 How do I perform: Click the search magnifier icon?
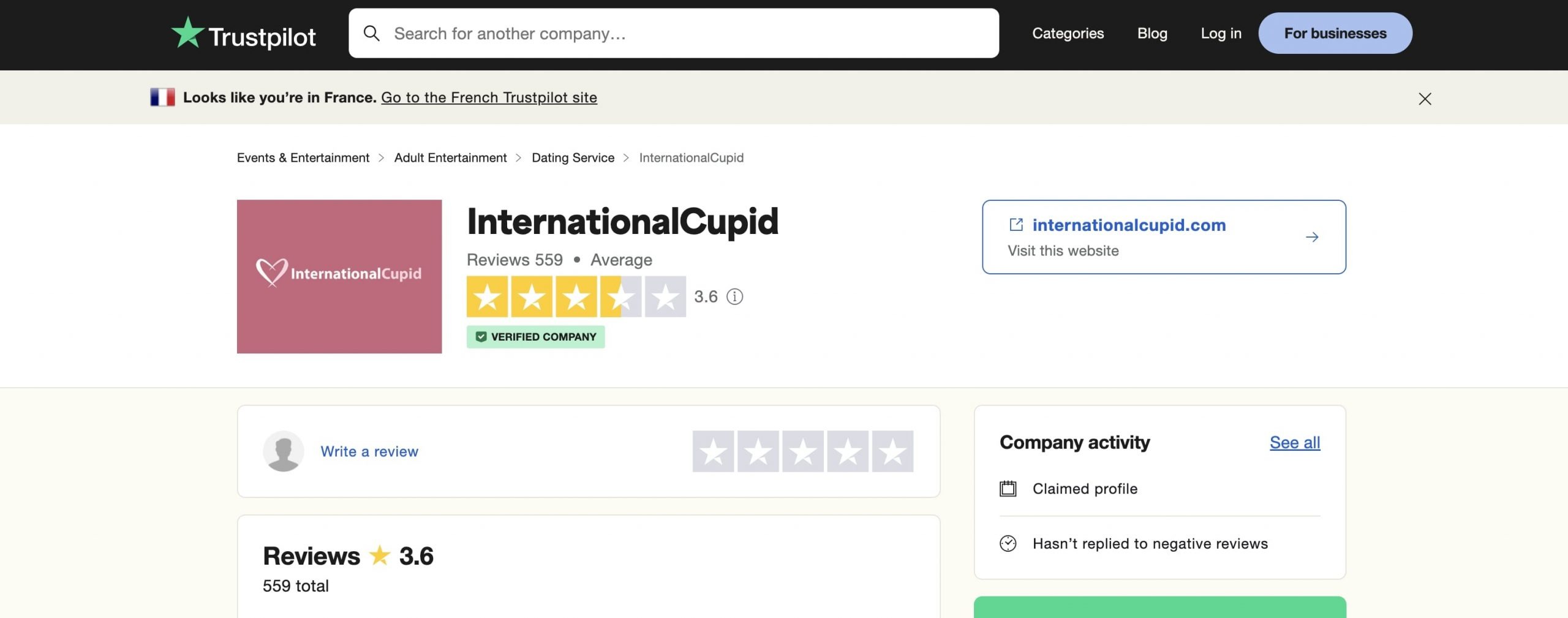372,34
